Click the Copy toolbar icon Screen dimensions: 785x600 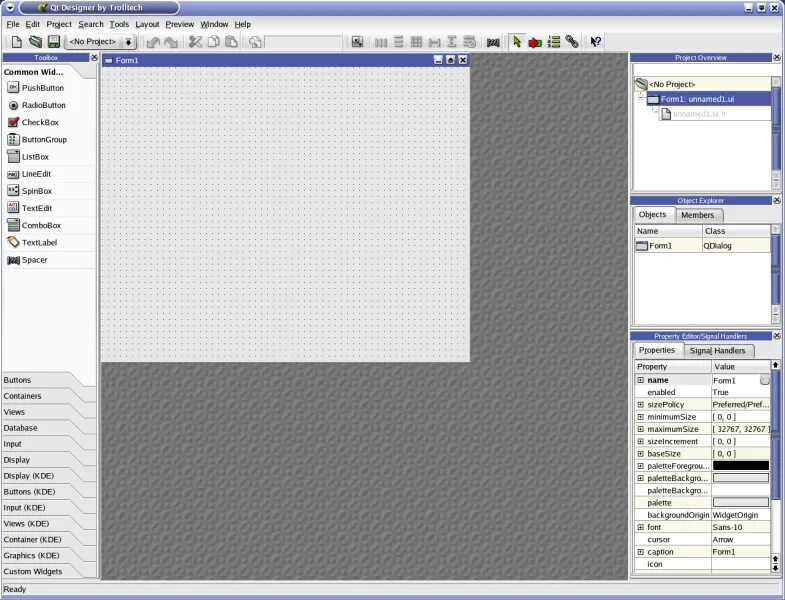[x=214, y=42]
